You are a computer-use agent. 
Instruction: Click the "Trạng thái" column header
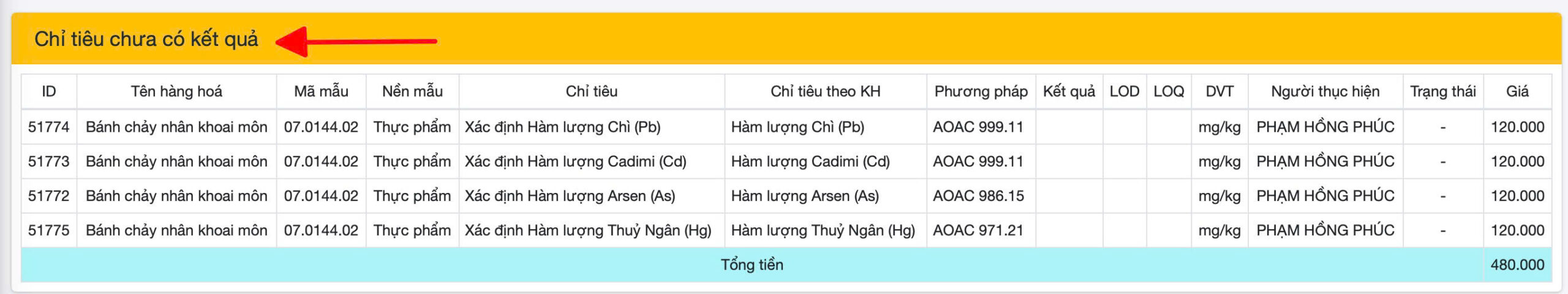click(1442, 92)
